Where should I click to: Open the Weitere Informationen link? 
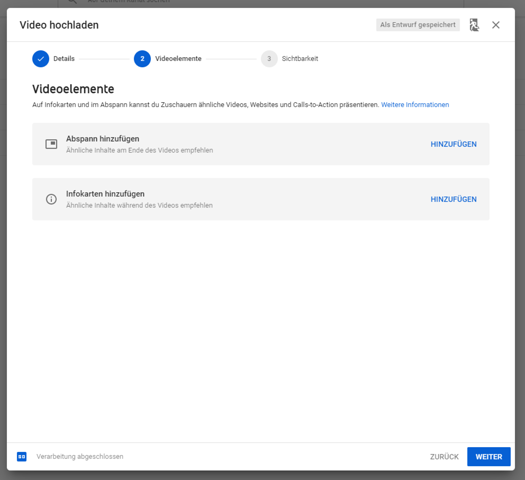[415, 105]
